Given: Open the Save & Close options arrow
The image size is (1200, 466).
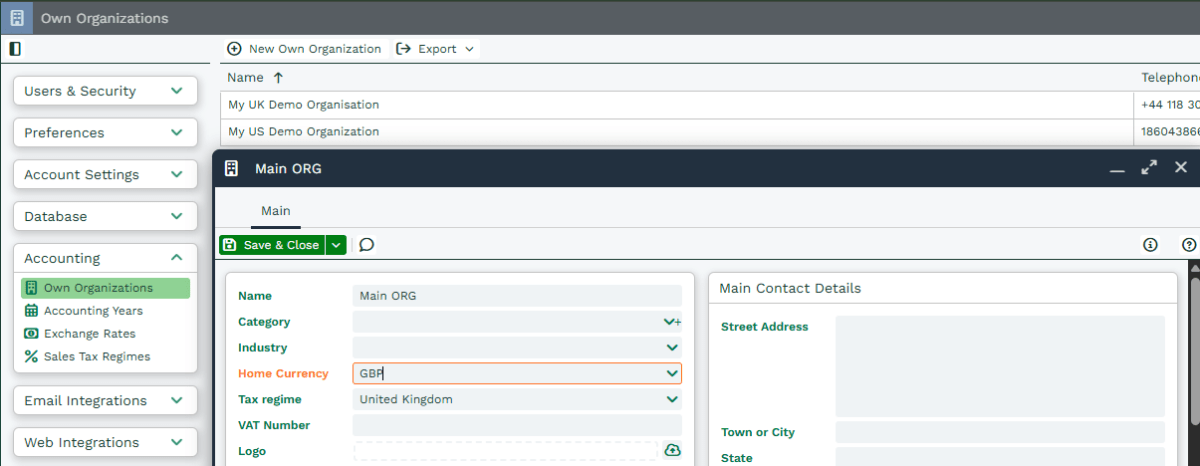Looking at the screenshot, I should tap(336, 245).
